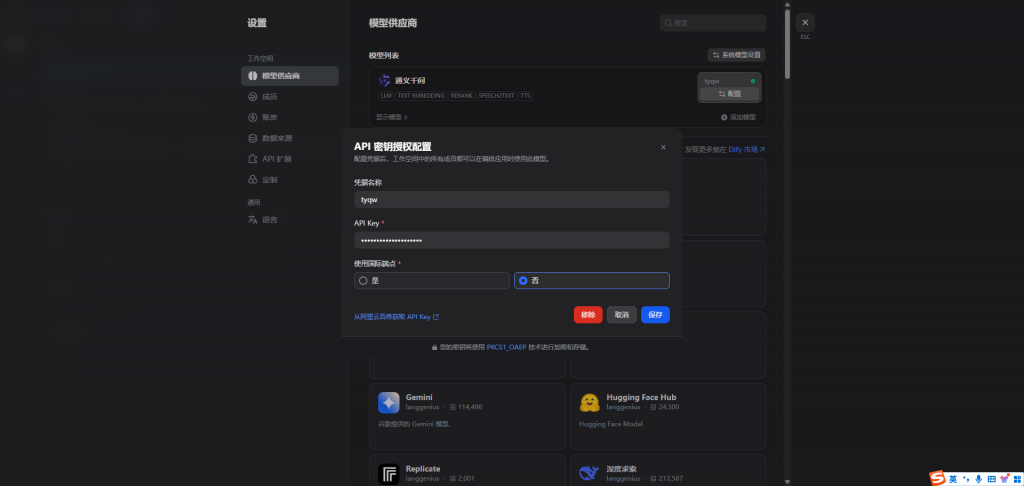The image size is (1024, 486).
Task: Click the Hugging Face Hub emoji icon
Action: (x=589, y=402)
